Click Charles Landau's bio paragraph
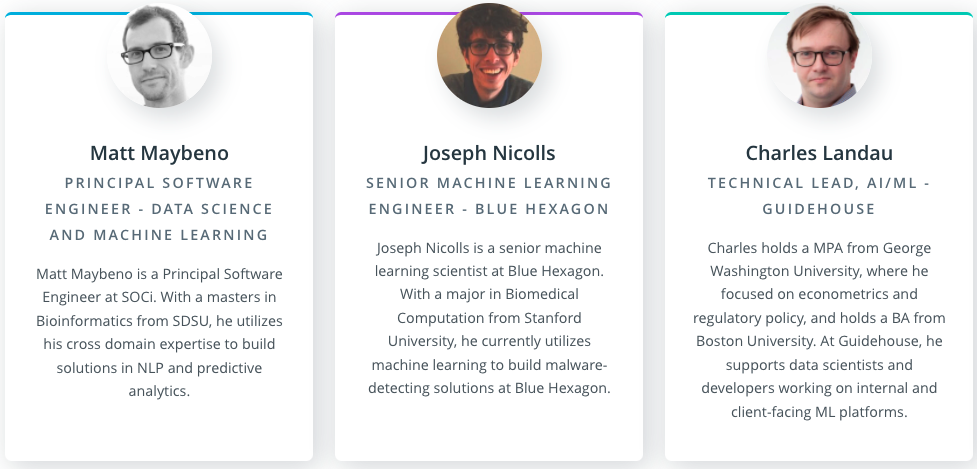The image size is (977, 469). [x=819, y=330]
